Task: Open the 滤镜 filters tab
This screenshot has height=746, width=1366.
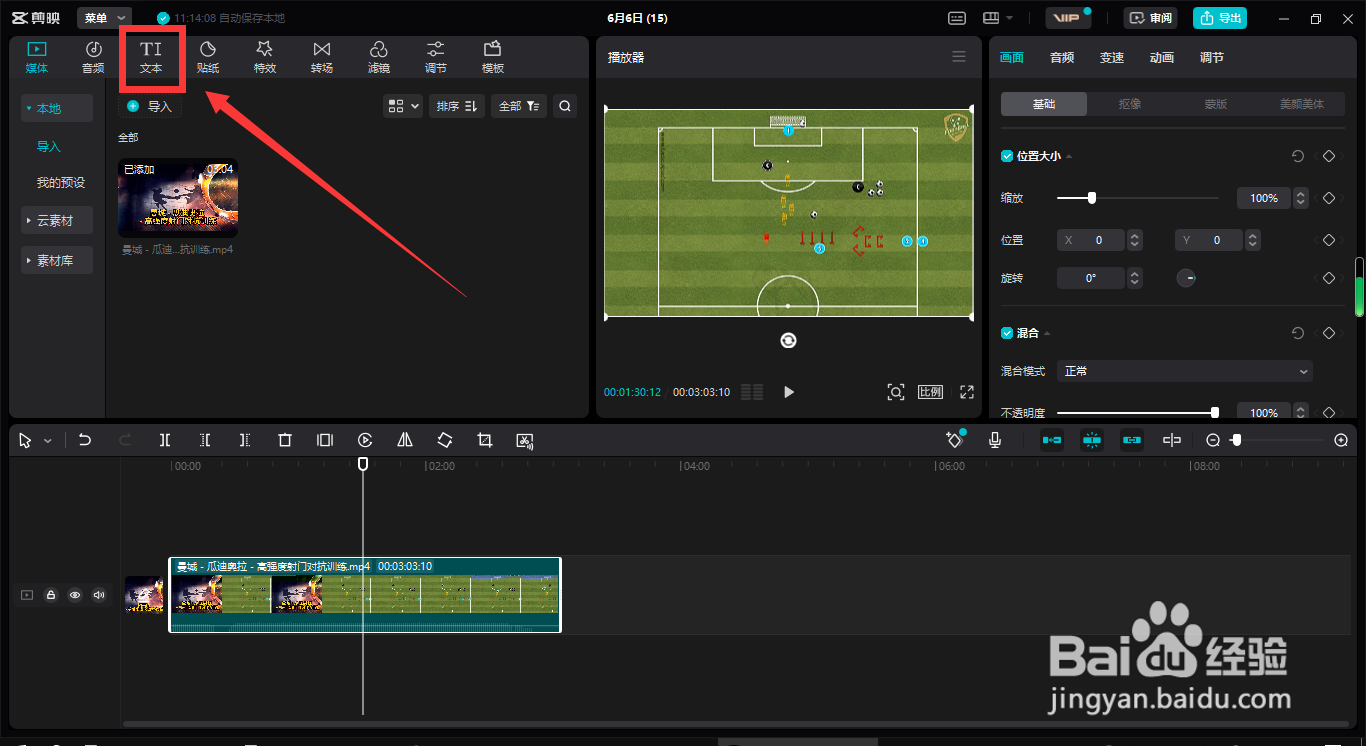Action: coord(379,57)
